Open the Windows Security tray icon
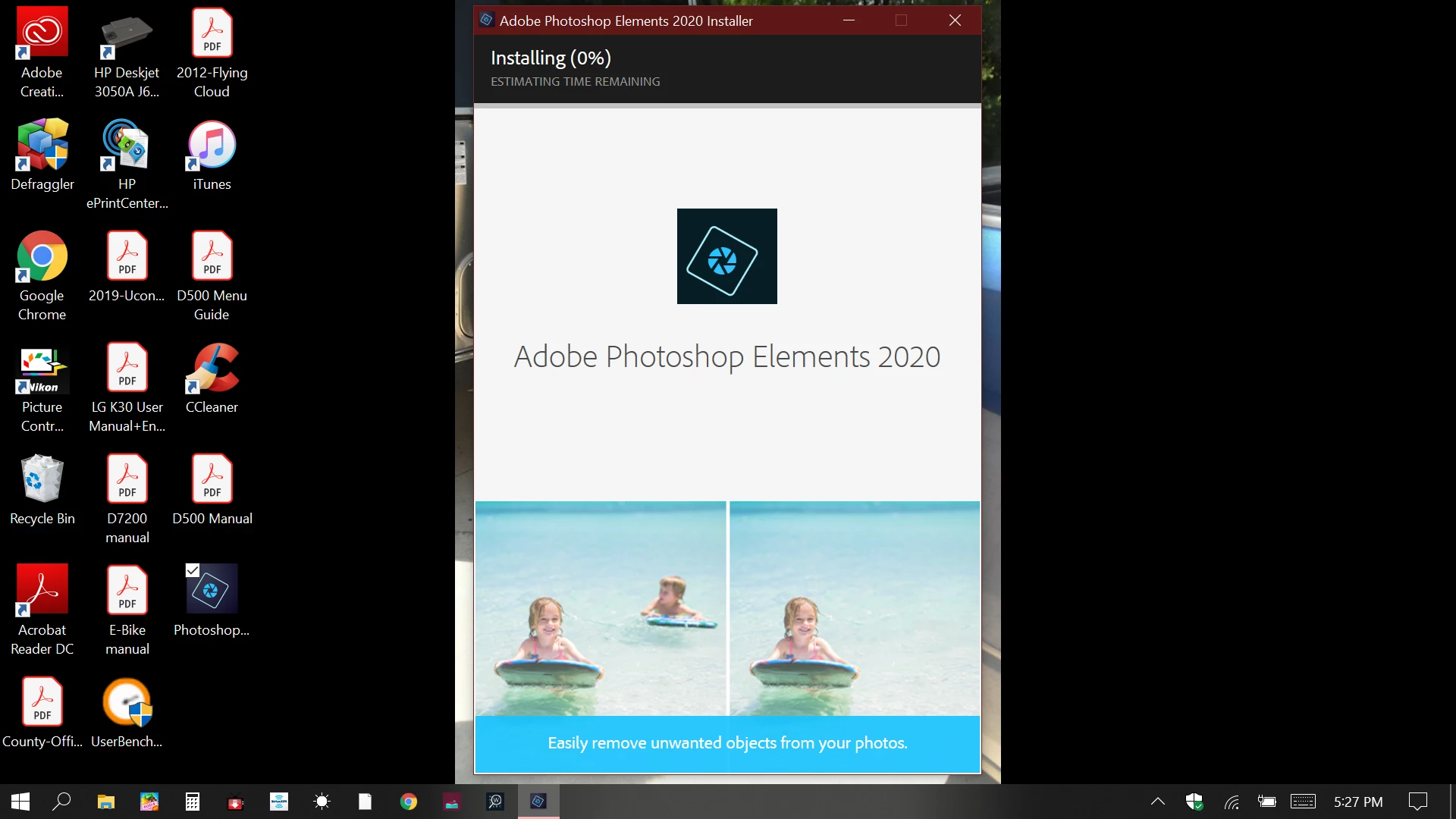1456x819 pixels. click(x=1194, y=802)
